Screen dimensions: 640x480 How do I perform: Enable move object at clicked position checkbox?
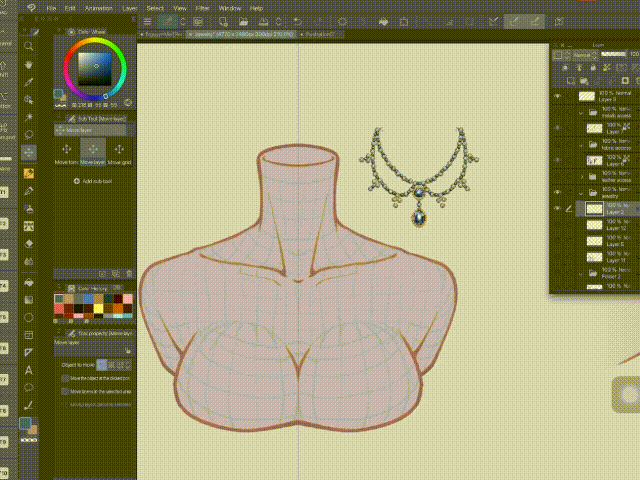(66, 379)
